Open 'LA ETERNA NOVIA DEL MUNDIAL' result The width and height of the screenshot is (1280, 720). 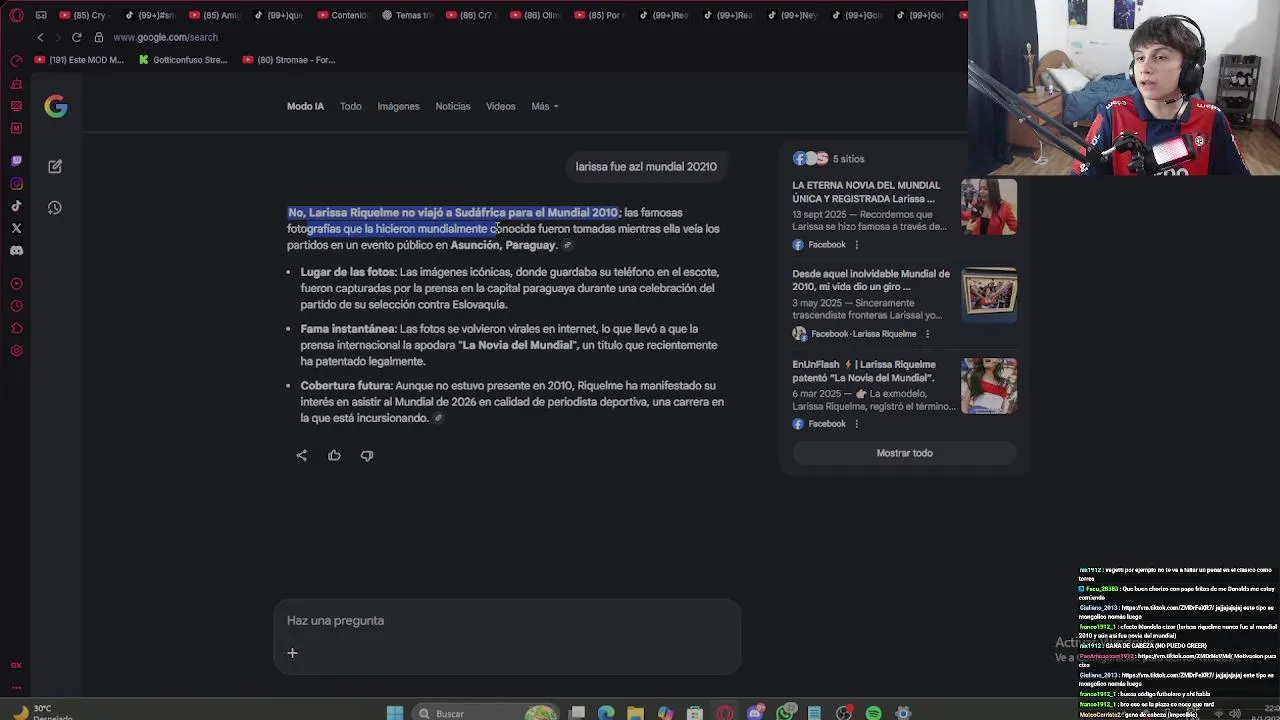[x=866, y=191]
